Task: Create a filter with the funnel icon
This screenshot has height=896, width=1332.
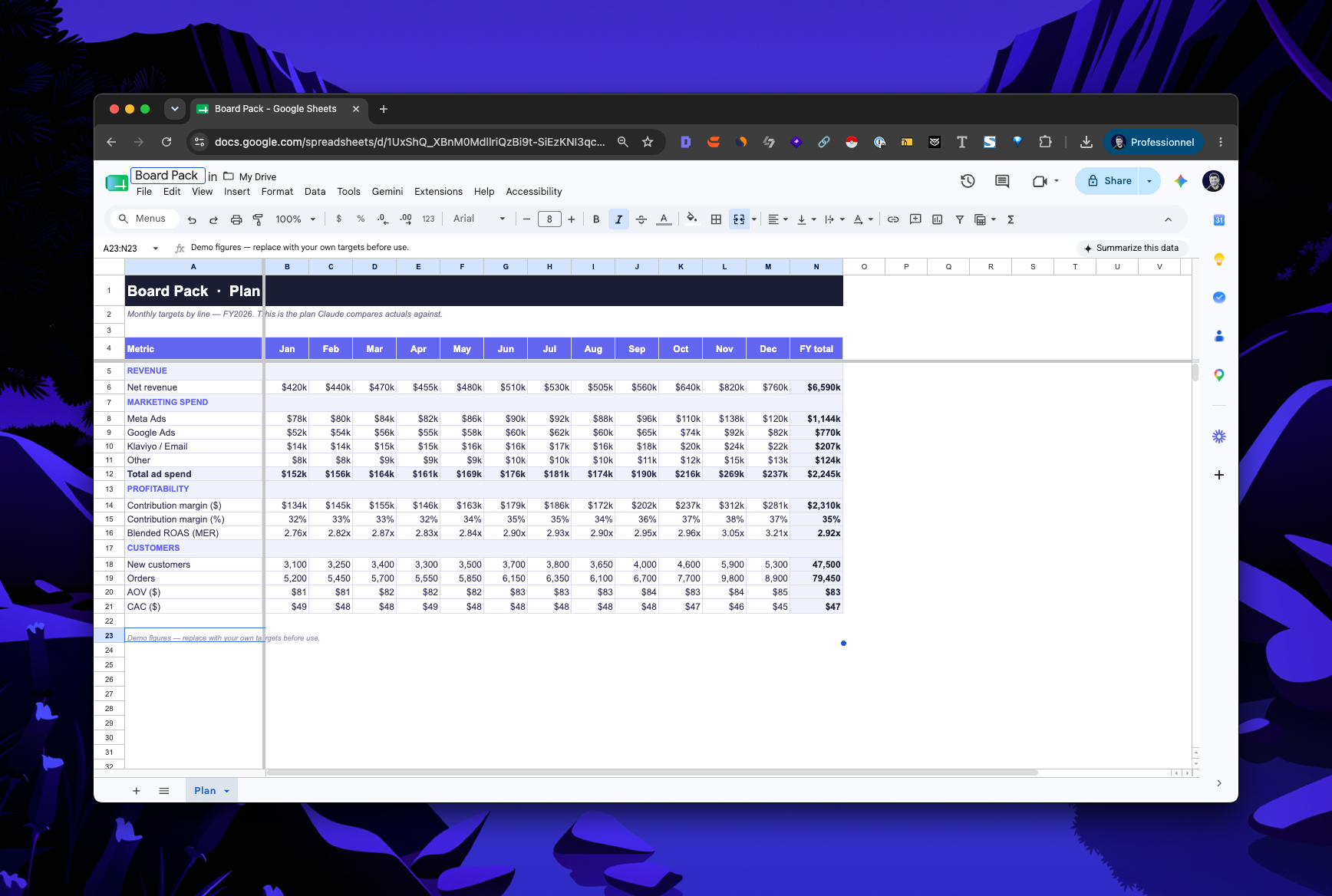Action: (x=959, y=219)
